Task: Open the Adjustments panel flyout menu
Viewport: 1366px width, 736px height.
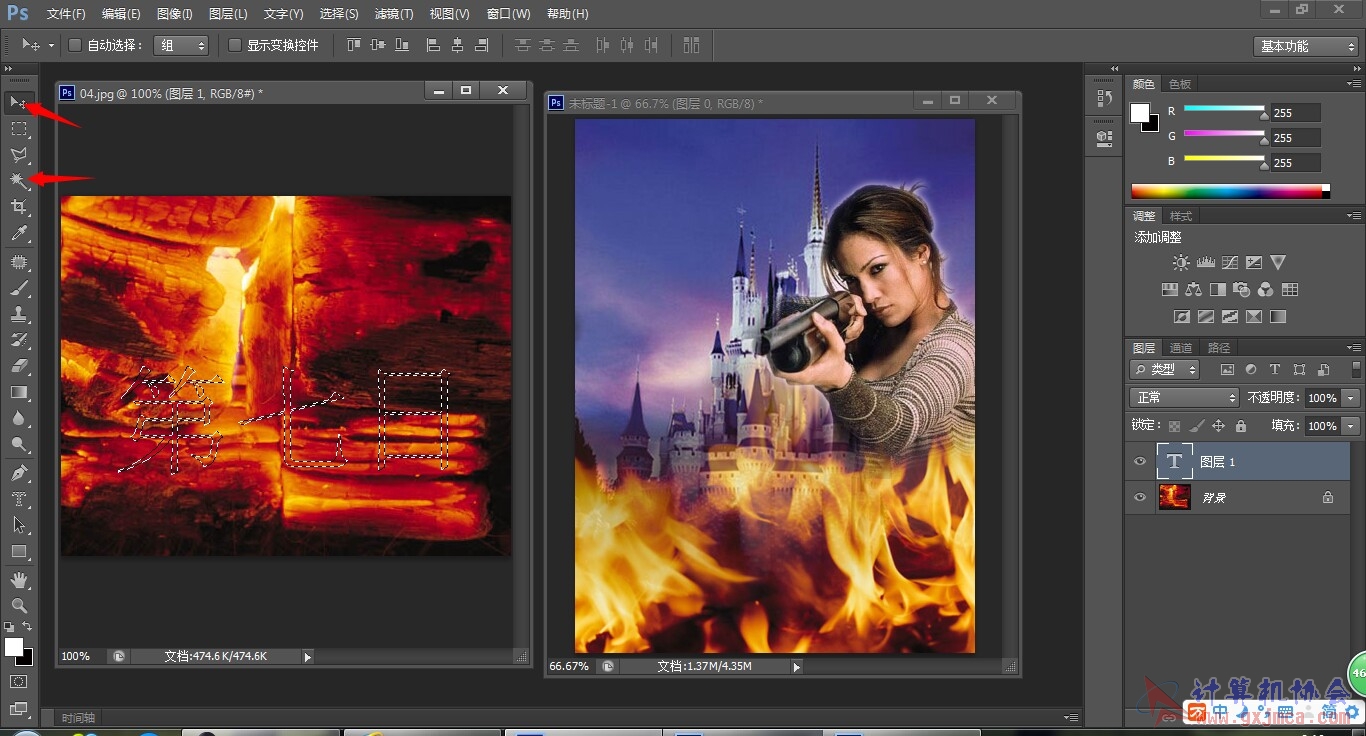Action: pos(1354,216)
